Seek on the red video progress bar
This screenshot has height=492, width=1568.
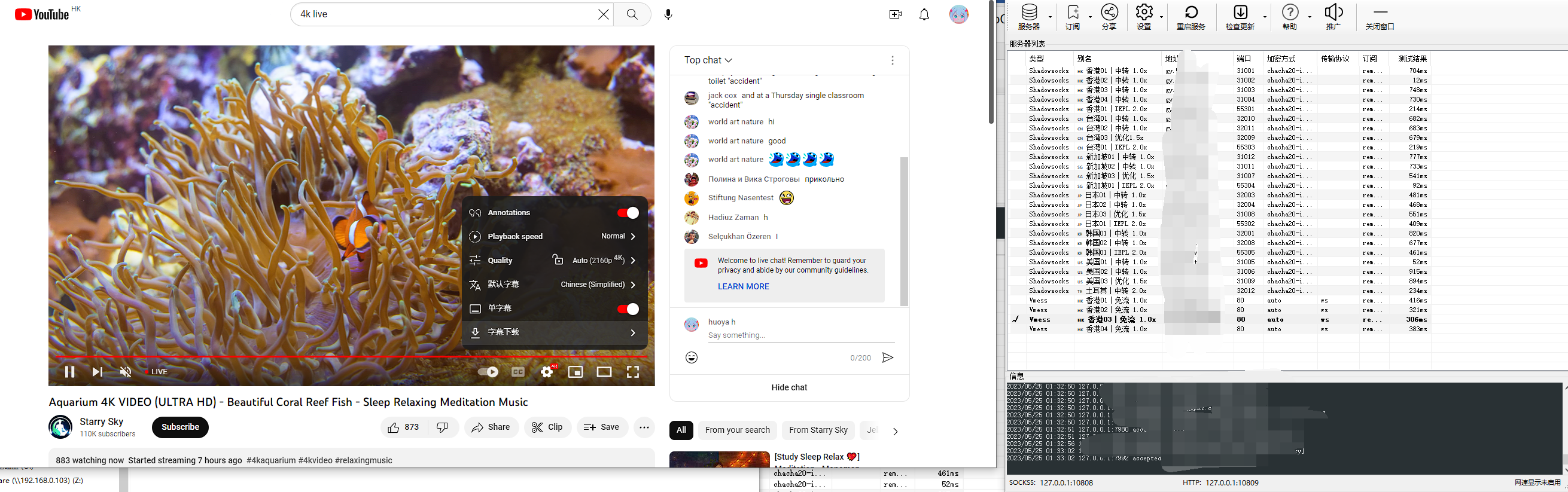[x=352, y=356]
